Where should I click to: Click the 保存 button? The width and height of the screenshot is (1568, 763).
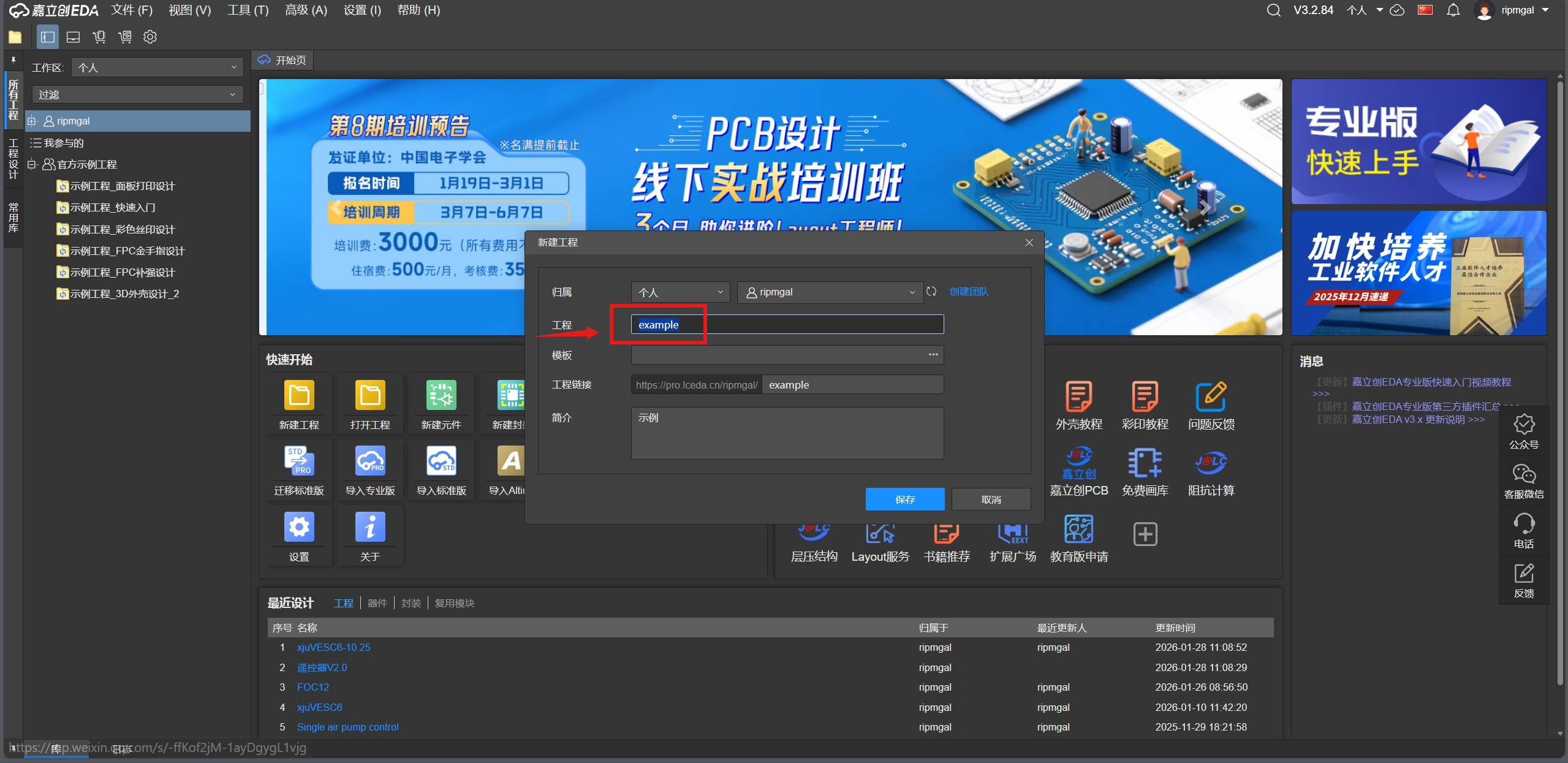[x=904, y=499]
